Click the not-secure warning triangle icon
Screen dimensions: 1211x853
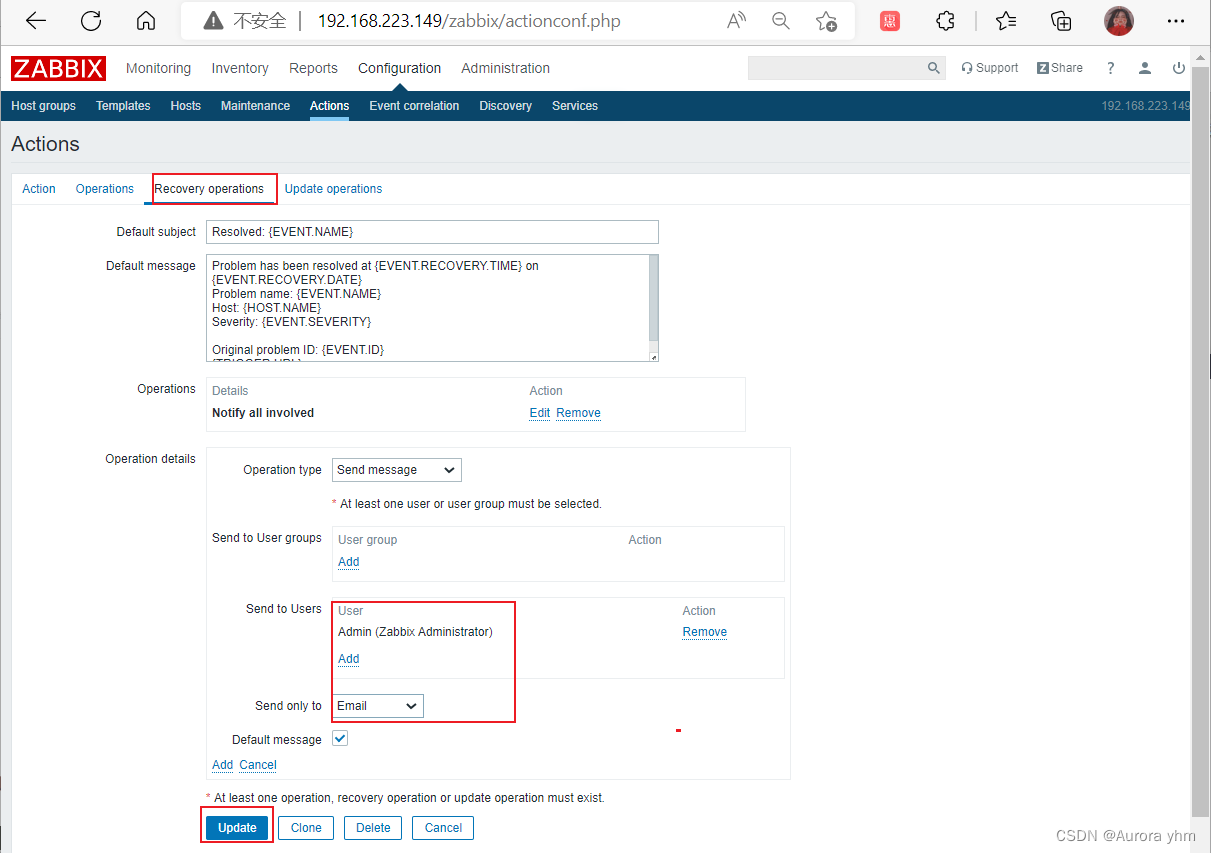[x=212, y=21]
